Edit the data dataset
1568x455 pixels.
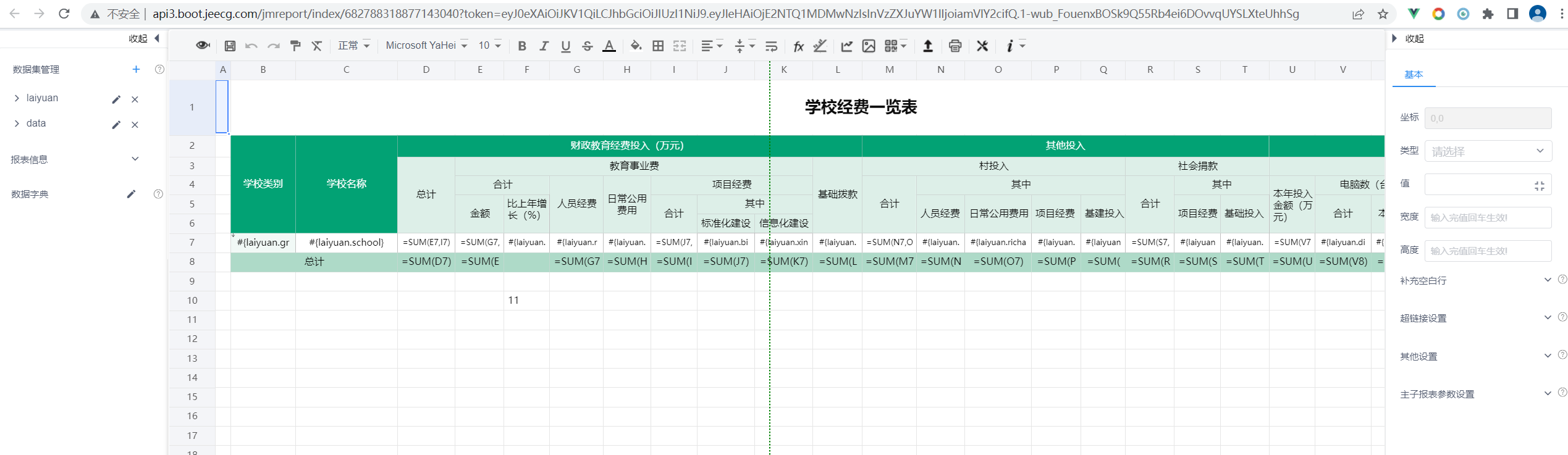(116, 125)
